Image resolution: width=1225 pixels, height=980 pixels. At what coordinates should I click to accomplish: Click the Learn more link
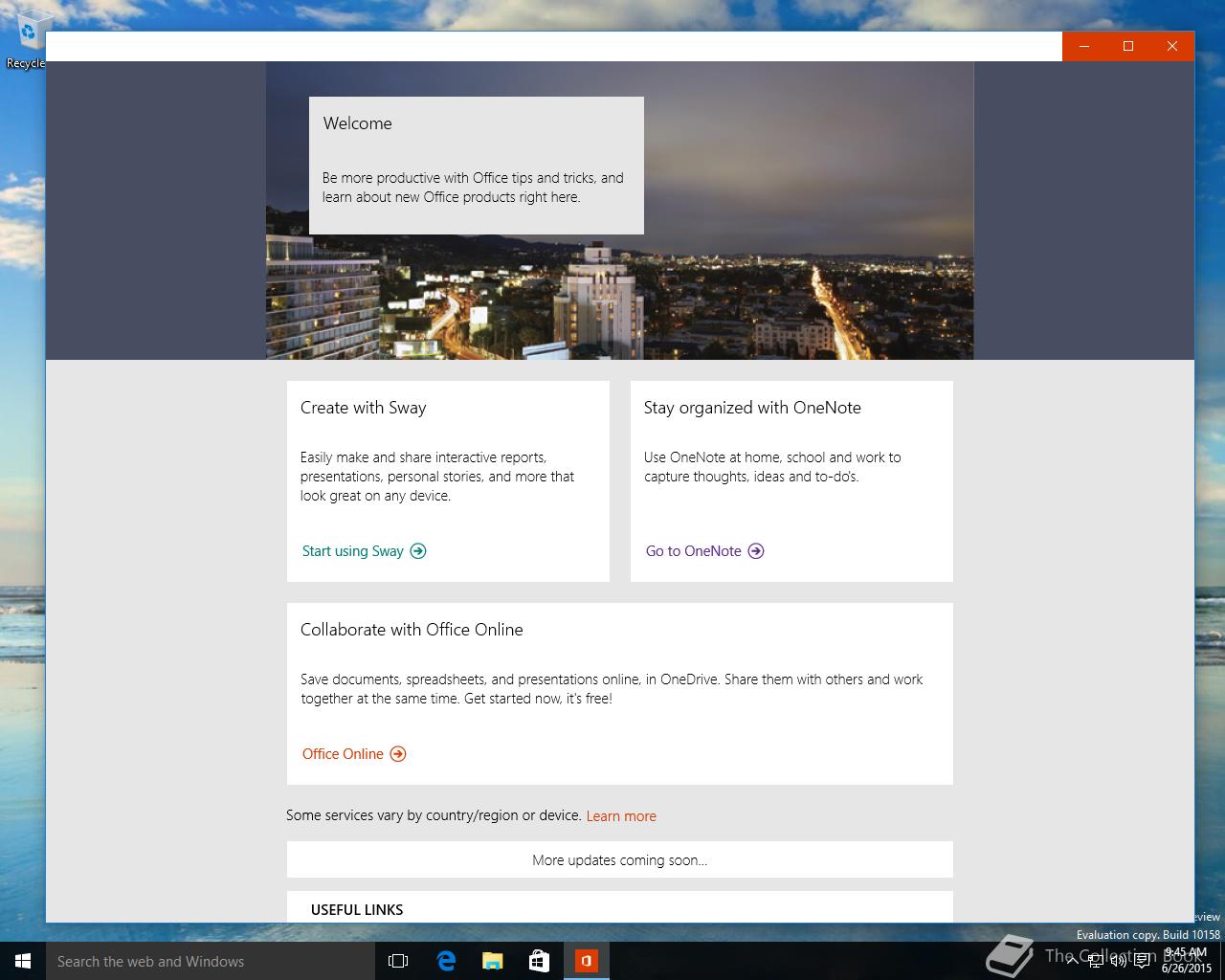click(621, 816)
